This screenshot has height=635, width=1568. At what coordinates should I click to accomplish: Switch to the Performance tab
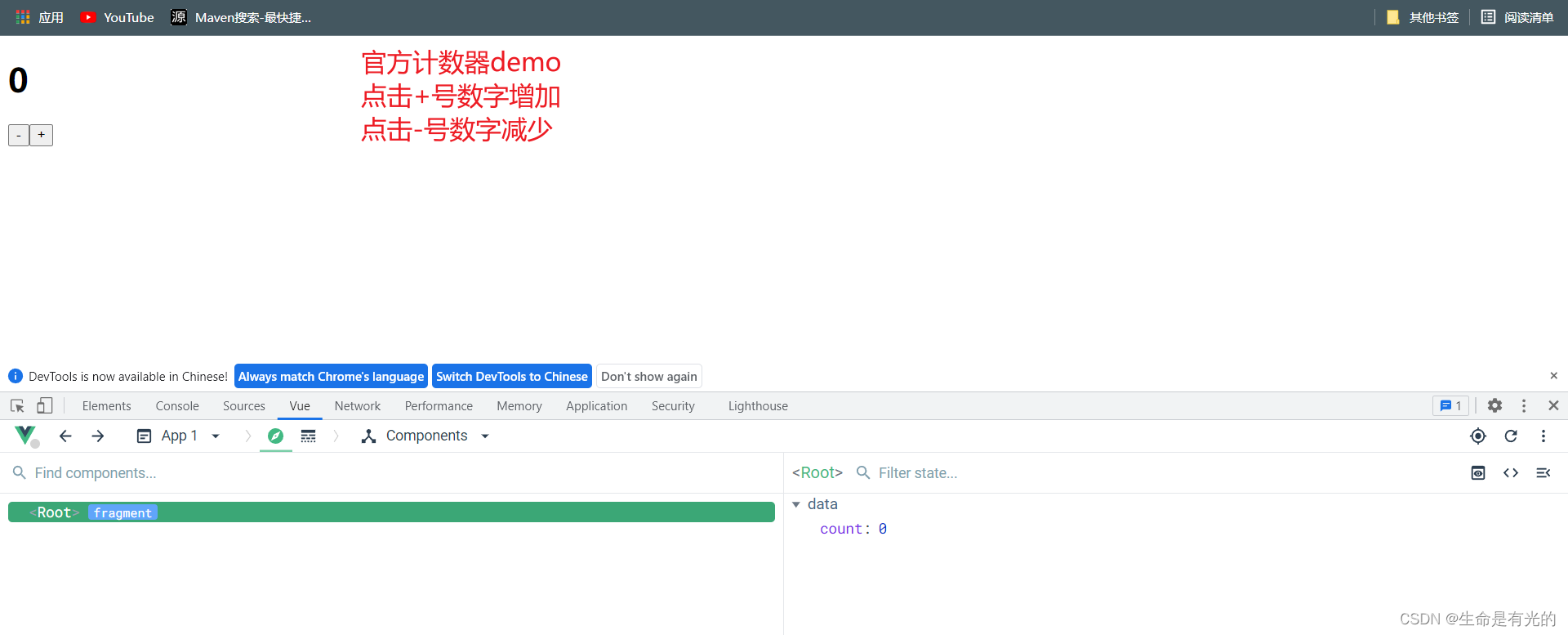(x=439, y=405)
